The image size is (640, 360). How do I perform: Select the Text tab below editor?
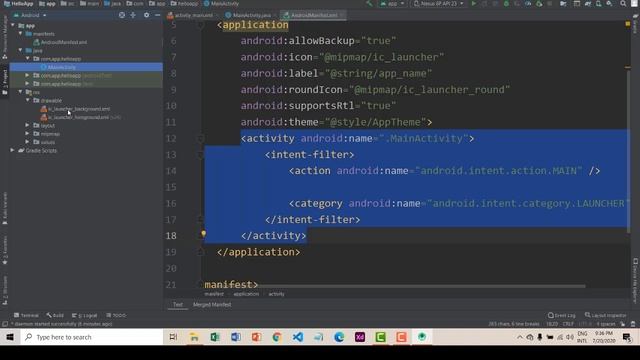point(178,304)
